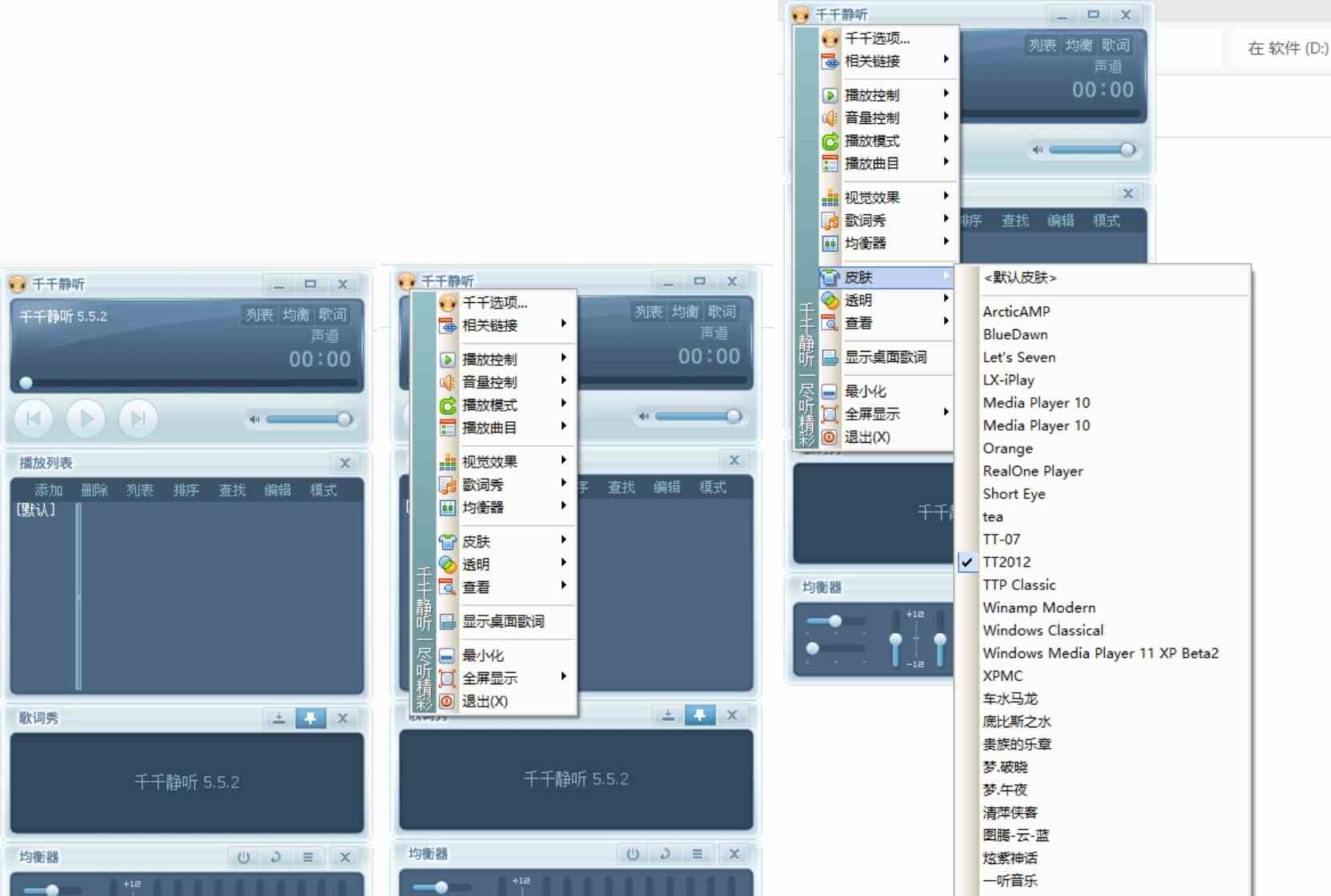Click the 模式 playlist menu in left player
The image size is (1331, 896).
324,490
